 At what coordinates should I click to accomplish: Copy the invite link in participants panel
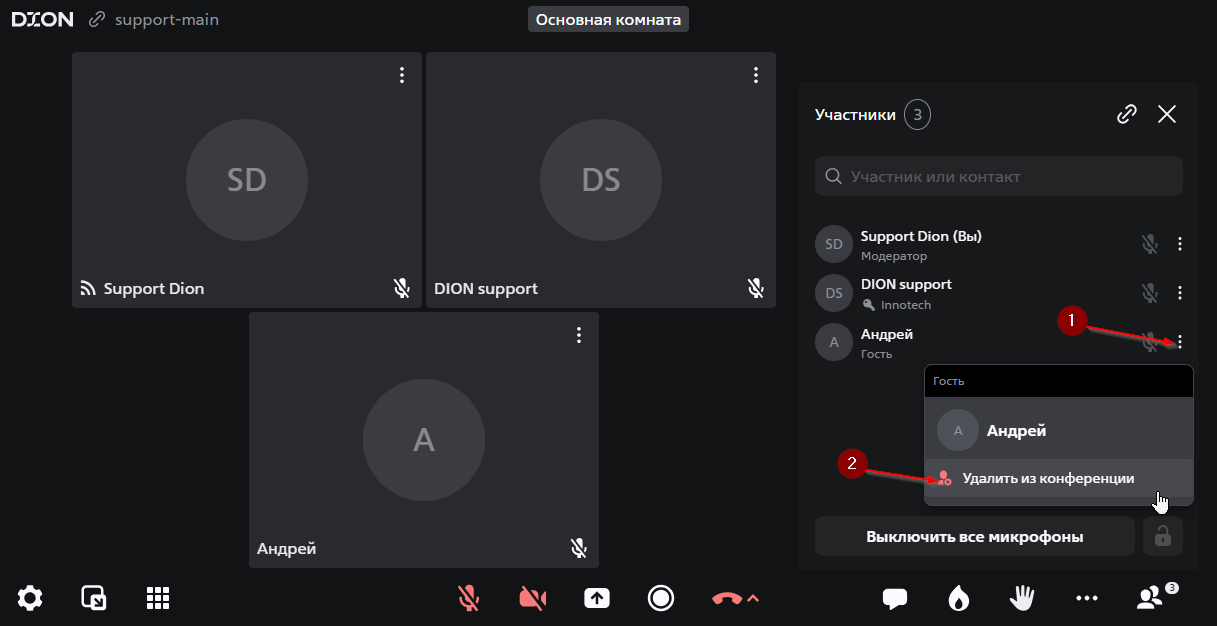[1127, 114]
